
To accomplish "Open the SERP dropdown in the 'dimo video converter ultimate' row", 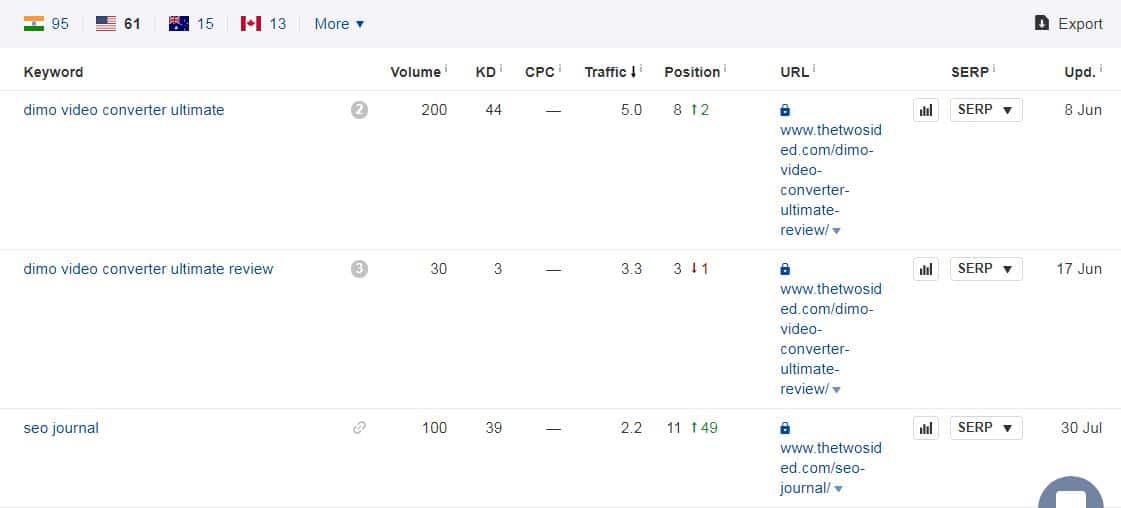I will (986, 110).
